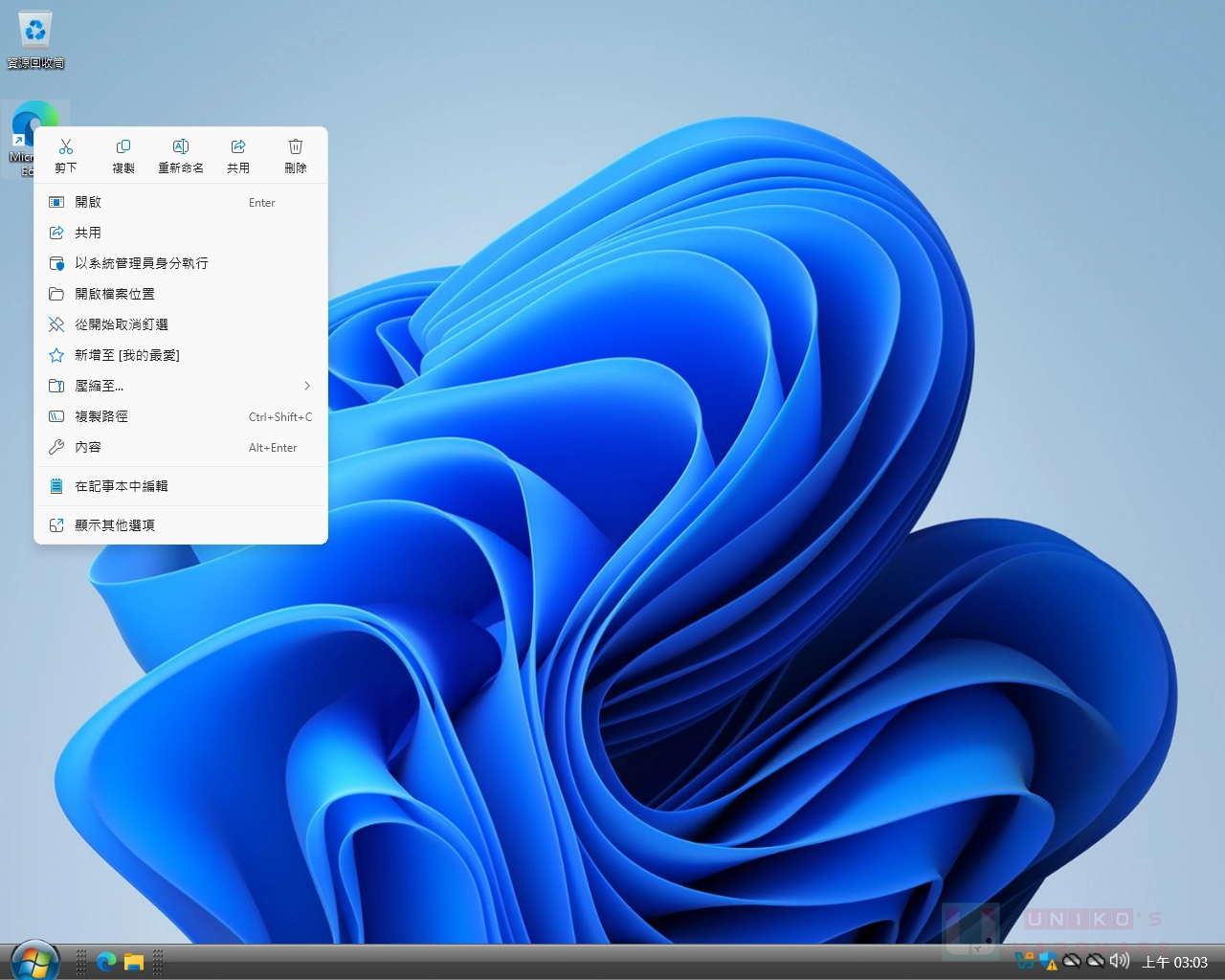Click the taskbar clock 上午 03:03
Image resolution: width=1225 pixels, height=980 pixels.
tap(1175, 962)
